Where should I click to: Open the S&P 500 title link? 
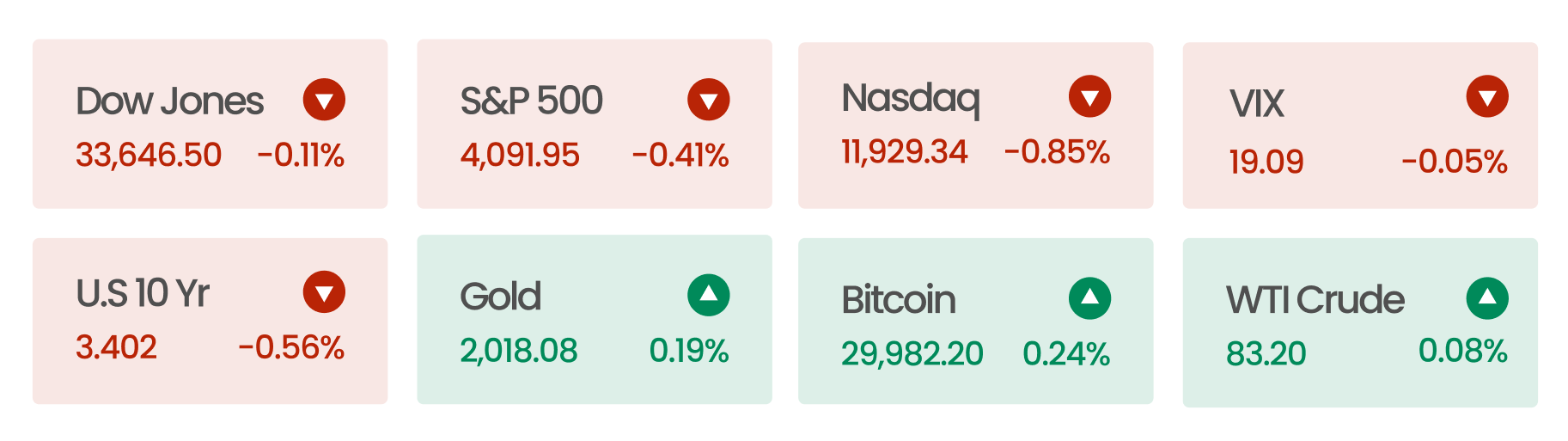coord(531,101)
